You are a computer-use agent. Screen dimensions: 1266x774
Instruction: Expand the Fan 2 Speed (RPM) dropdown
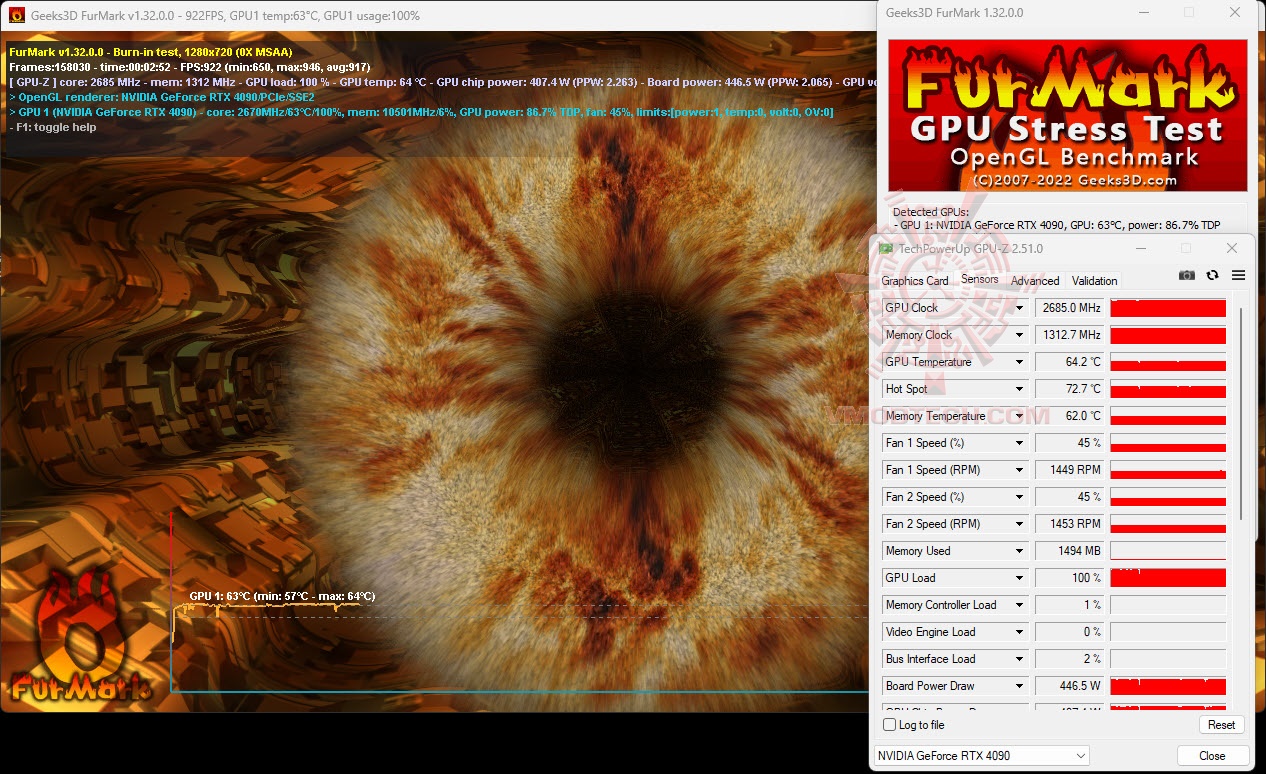(x=1020, y=524)
